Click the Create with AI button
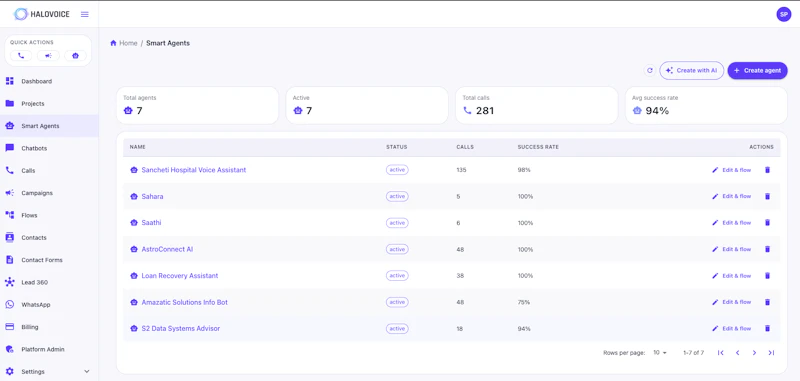The width and height of the screenshot is (800, 381). pyautogui.click(x=691, y=70)
